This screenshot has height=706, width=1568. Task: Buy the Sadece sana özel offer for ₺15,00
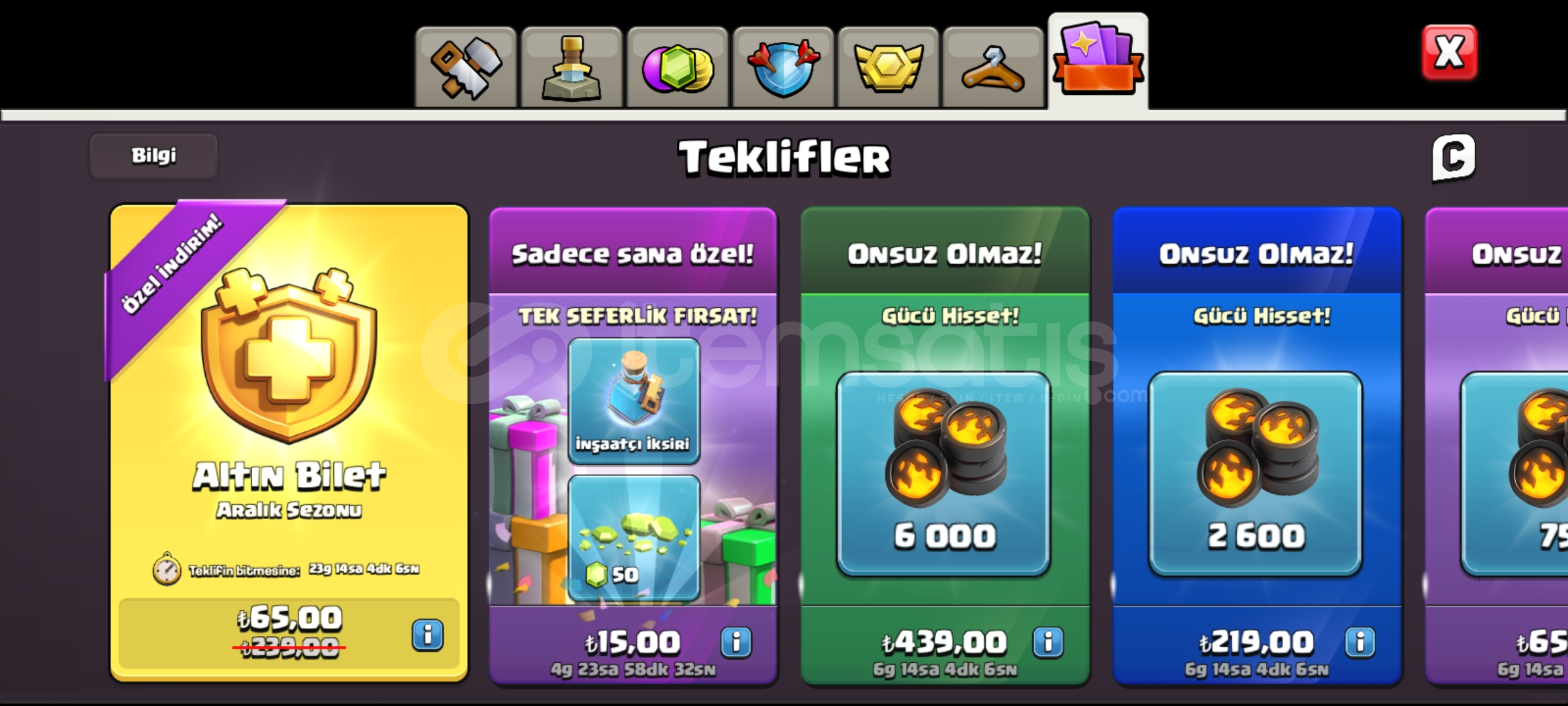632,643
